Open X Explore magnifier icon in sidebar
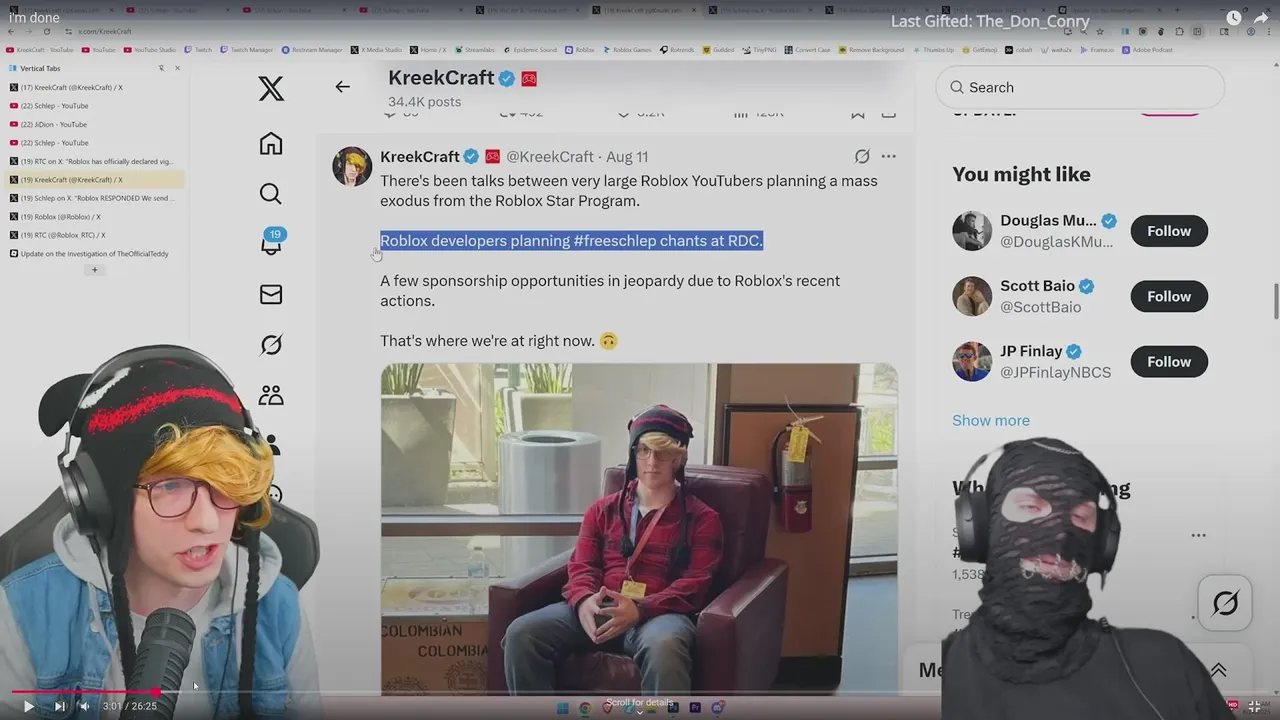 [x=271, y=194]
